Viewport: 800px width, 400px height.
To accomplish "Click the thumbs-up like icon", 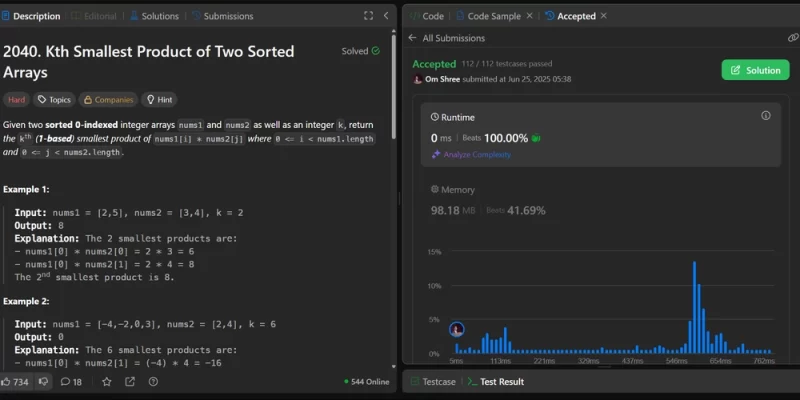I will [x=8, y=382].
